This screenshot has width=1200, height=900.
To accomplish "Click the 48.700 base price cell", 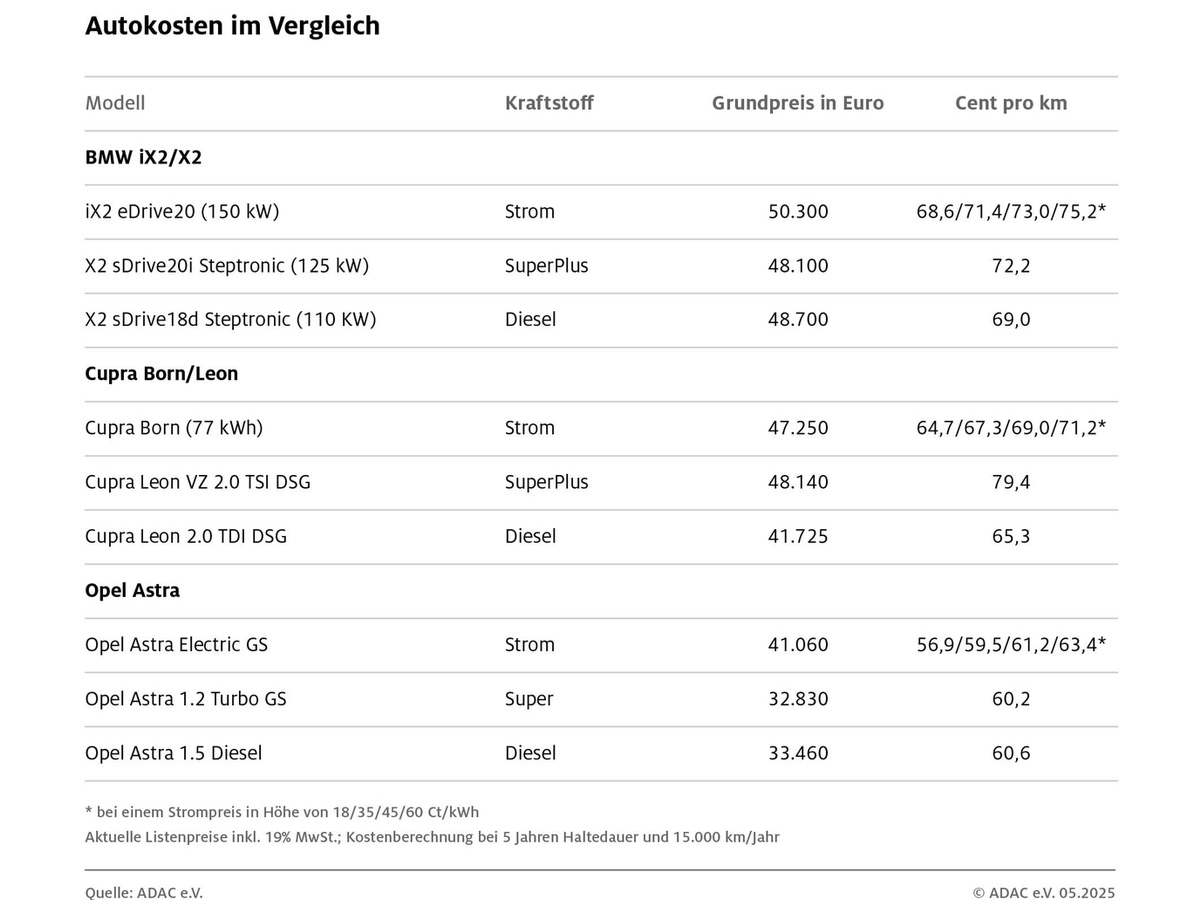I will point(798,320).
